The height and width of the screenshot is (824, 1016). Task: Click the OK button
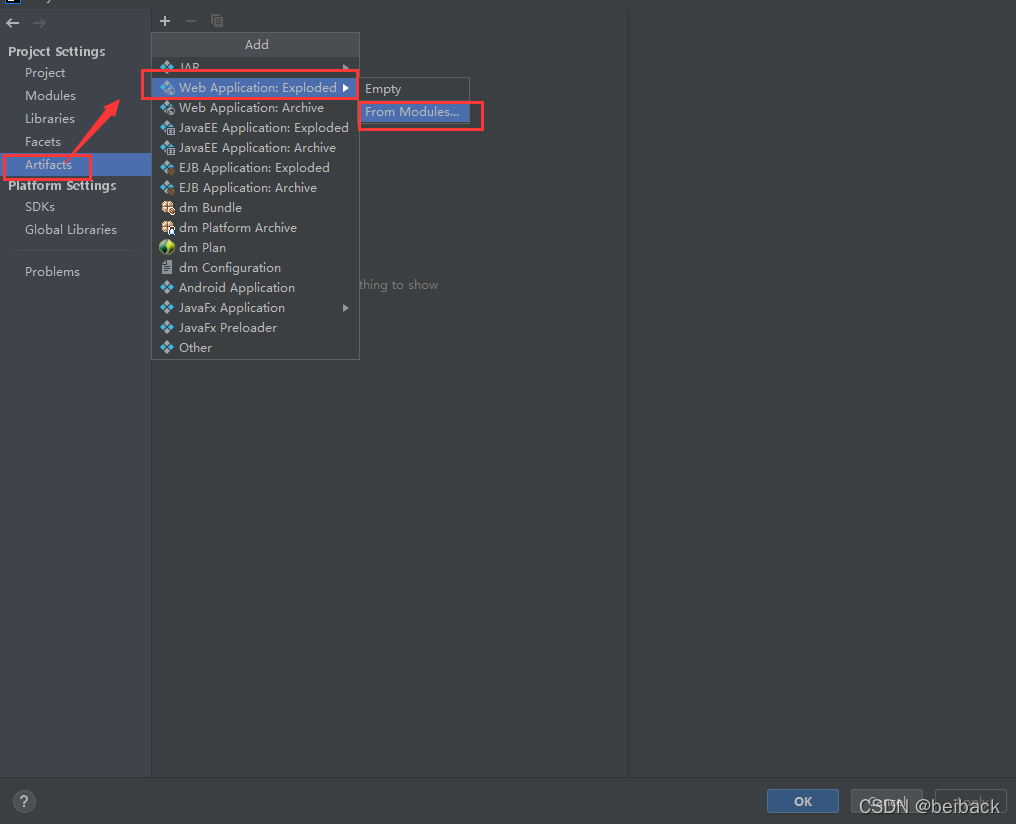tap(803, 801)
